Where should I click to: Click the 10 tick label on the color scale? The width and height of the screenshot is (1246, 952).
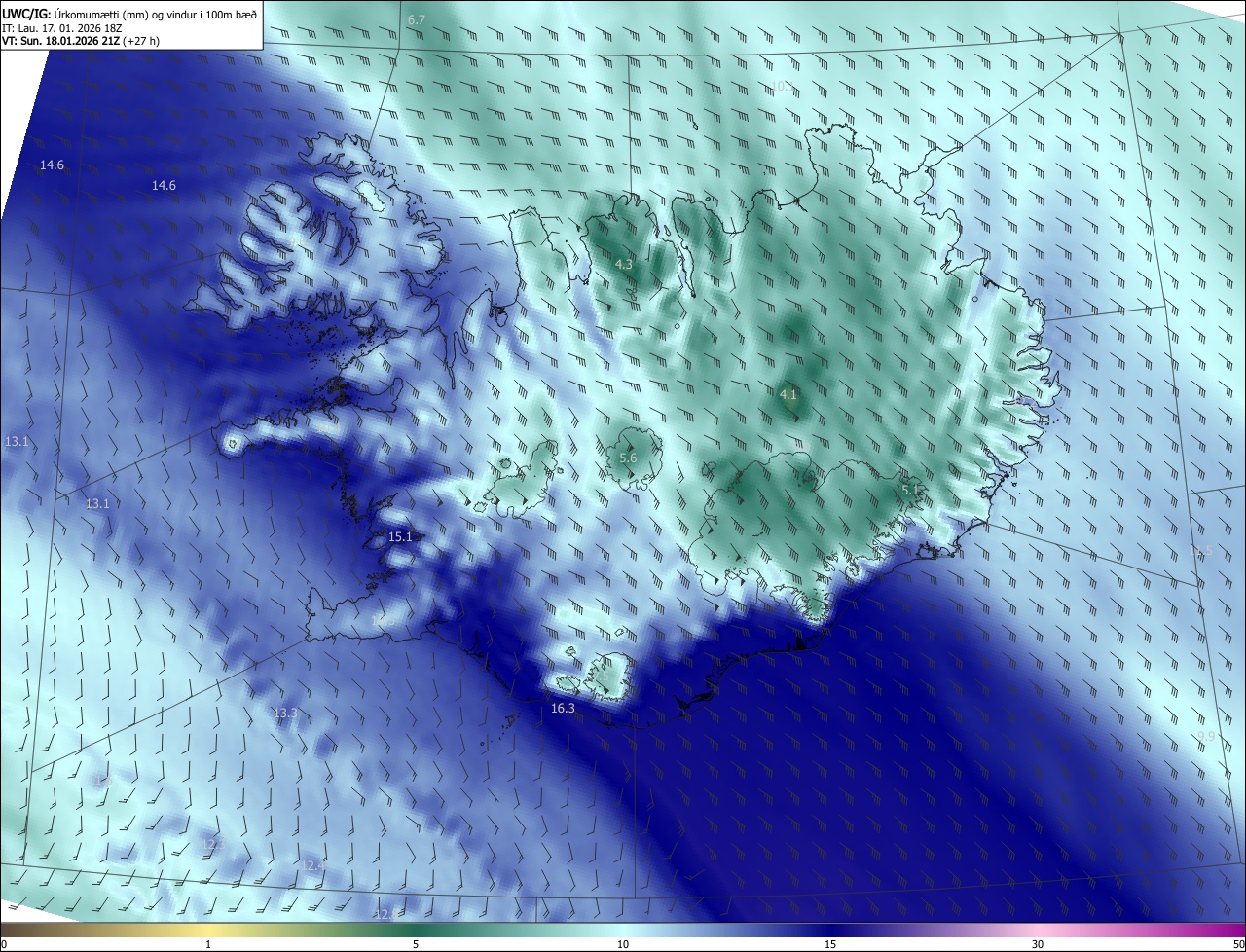point(623,944)
